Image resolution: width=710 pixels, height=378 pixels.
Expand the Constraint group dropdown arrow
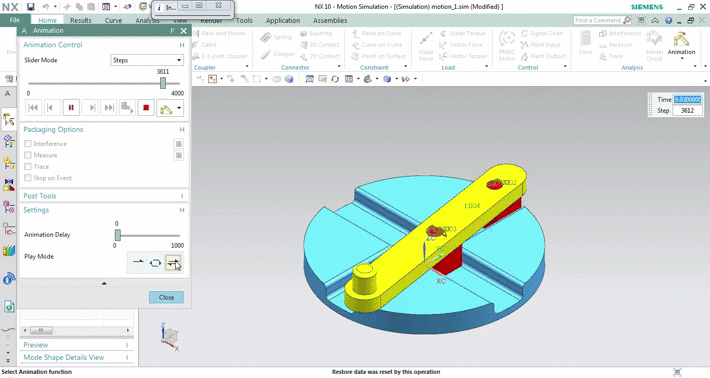tap(405, 67)
